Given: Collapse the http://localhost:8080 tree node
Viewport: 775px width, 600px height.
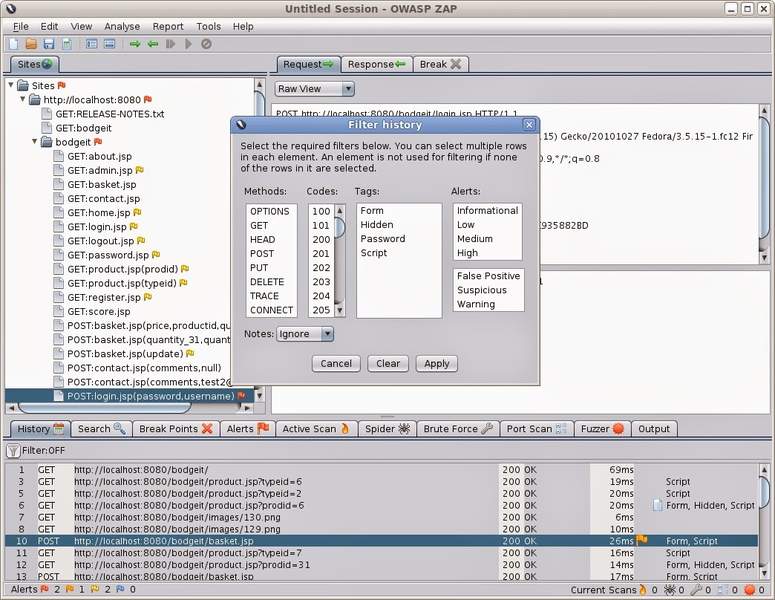Looking at the screenshot, I should [23, 99].
